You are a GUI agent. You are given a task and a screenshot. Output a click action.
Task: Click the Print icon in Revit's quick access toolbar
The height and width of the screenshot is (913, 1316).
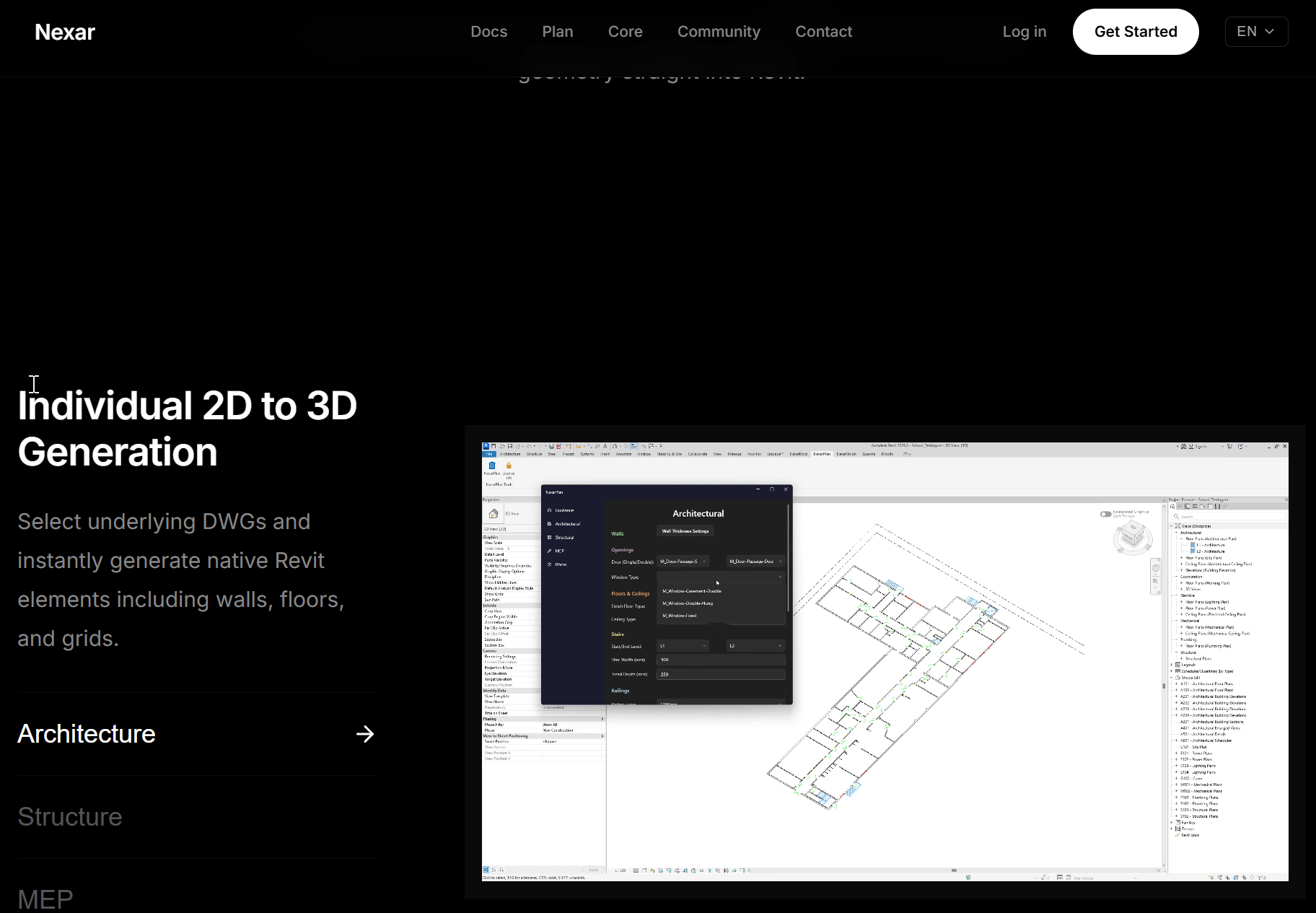point(552,447)
